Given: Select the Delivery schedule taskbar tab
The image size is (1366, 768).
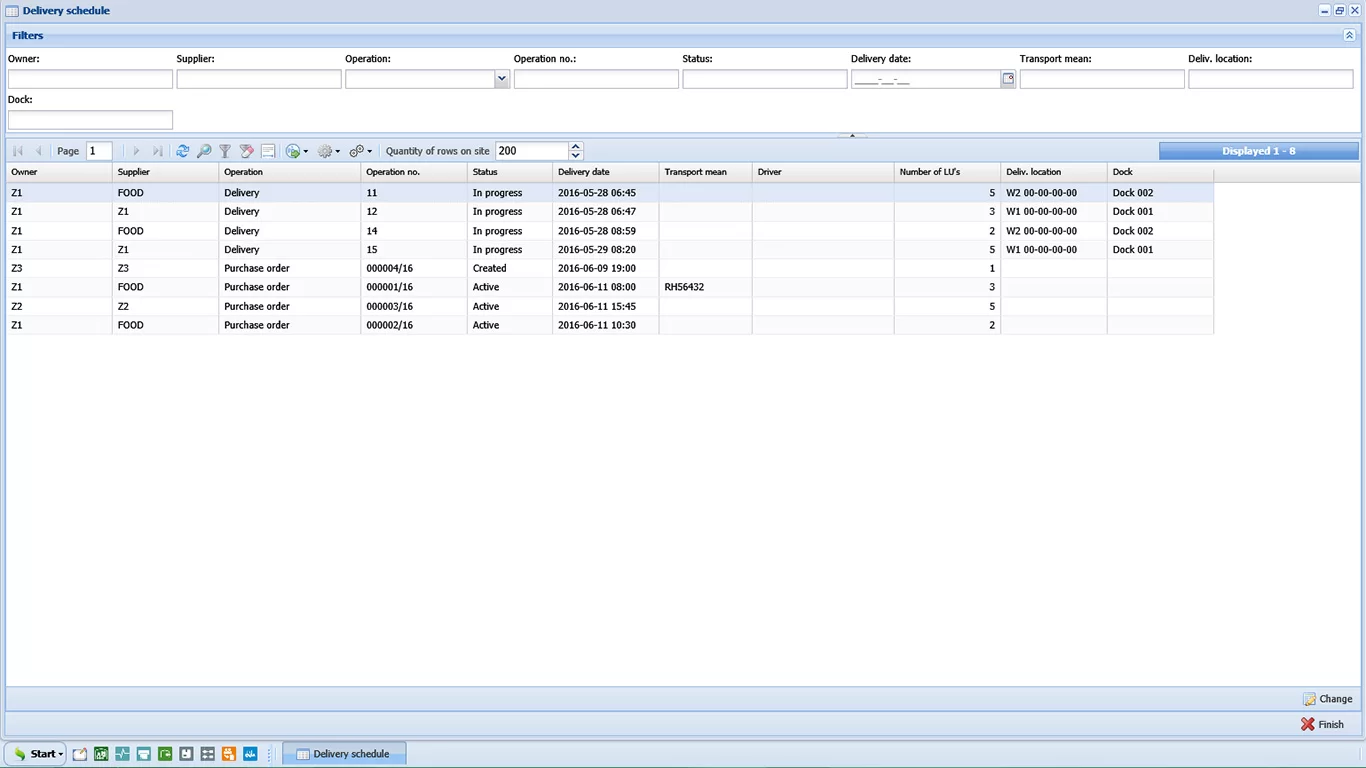Looking at the screenshot, I should [344, 754].
